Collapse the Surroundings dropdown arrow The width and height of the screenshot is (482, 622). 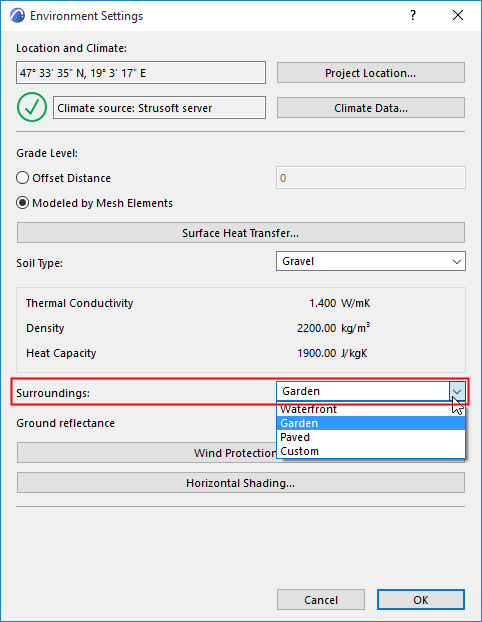pos(457,392)
